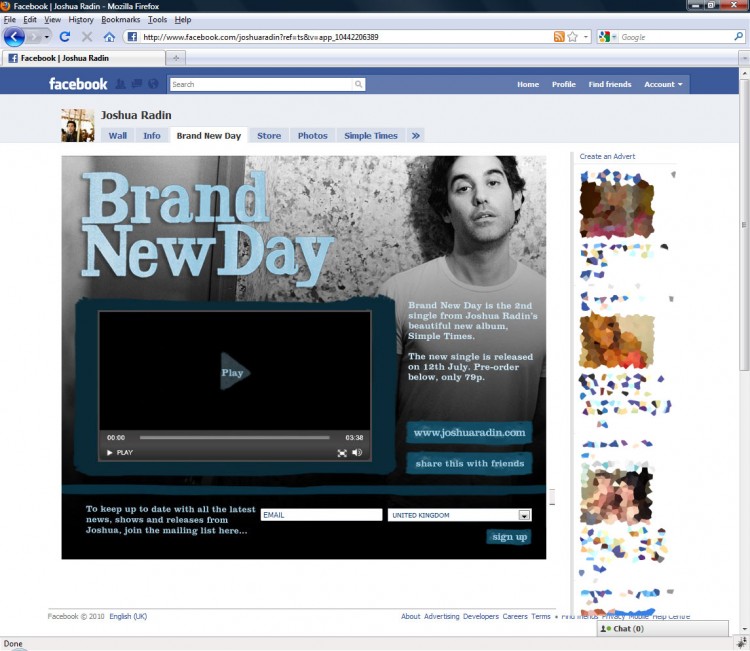Open Facebook friend requests icon
Viewport: 750px width, 651px height.
121,84
